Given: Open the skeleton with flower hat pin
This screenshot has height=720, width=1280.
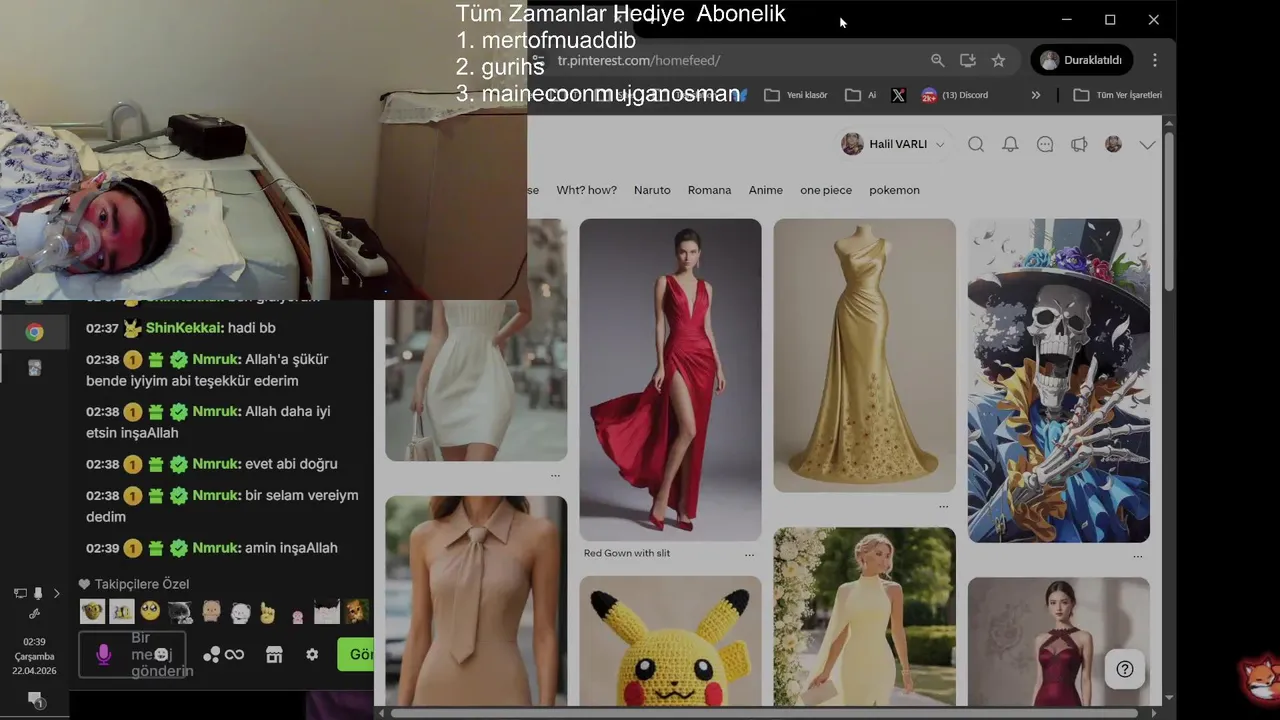Looking at the screenshot, I should pos(1058,380).
